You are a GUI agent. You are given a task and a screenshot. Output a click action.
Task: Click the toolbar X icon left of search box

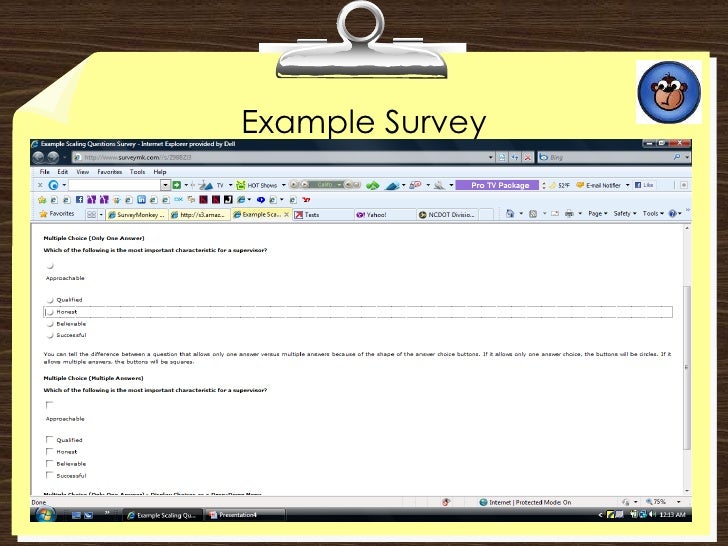[x=40, y=185]
